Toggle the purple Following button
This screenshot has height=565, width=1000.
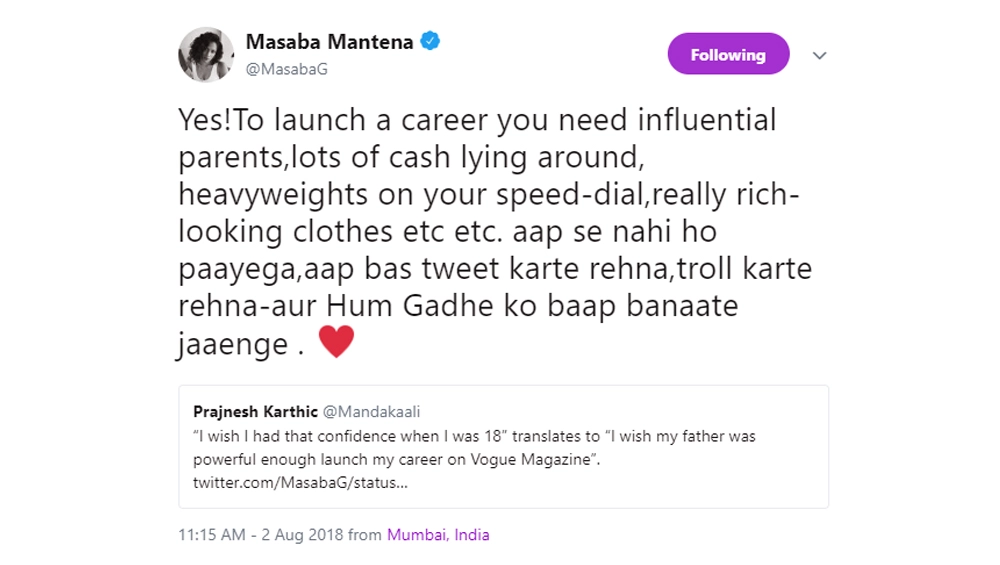(x=728, y=55)
